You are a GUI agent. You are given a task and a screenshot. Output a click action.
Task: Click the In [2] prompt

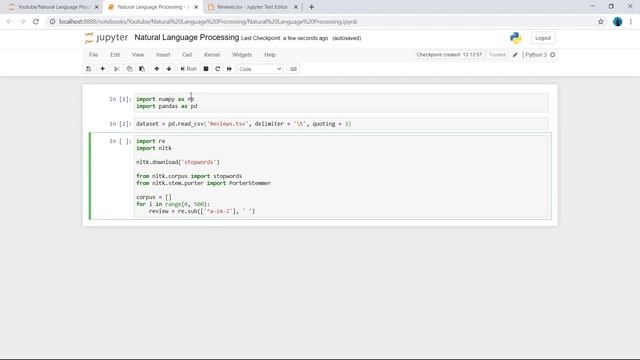(x=120, y=124)
